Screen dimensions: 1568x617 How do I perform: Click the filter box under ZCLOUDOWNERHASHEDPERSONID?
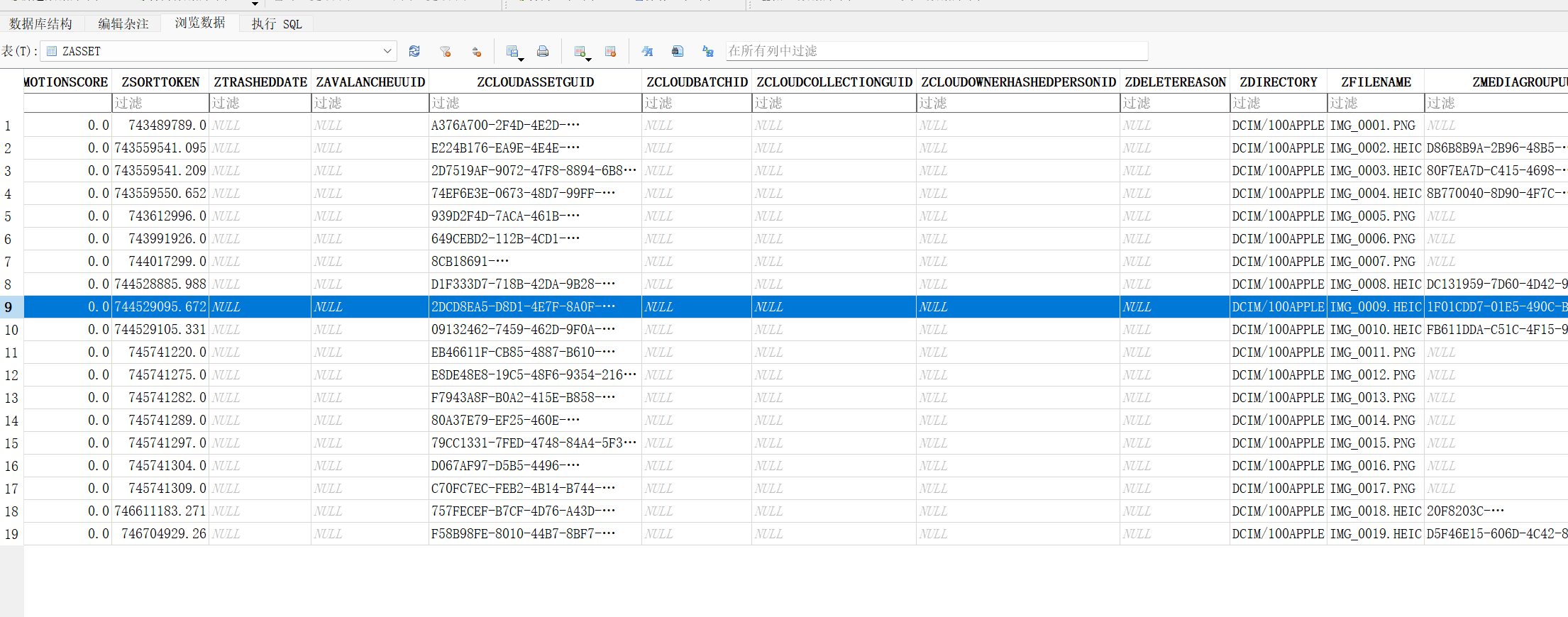click(x=1019, y=103)
